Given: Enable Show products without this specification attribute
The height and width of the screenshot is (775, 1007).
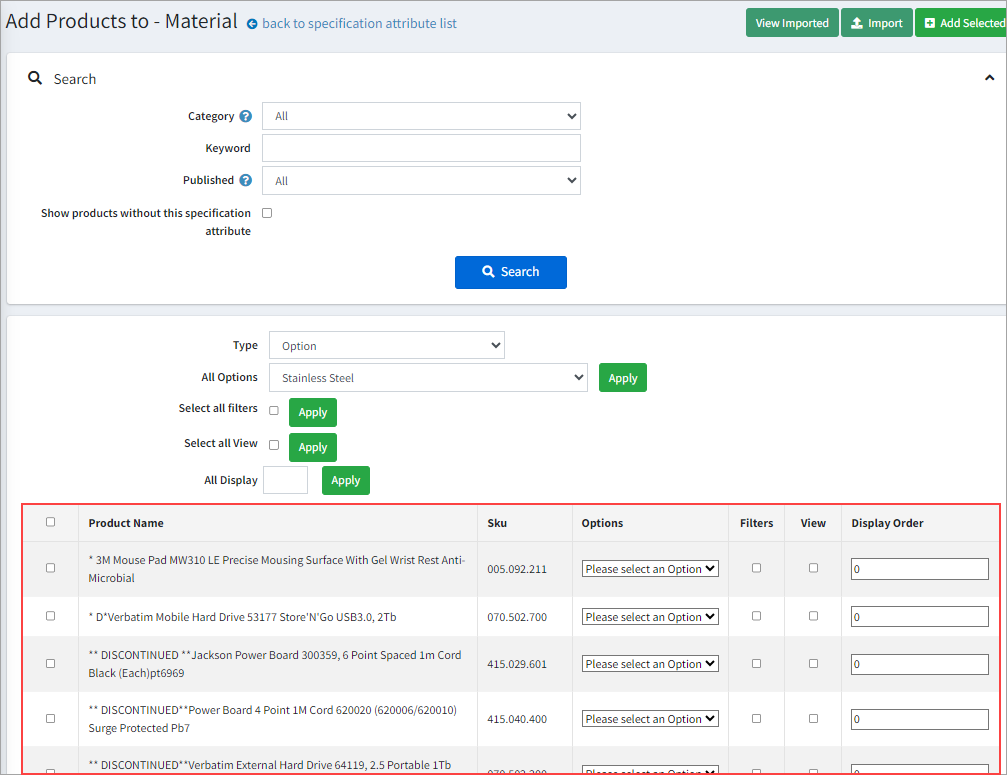Looking at the screenshot, I should 267,213.
